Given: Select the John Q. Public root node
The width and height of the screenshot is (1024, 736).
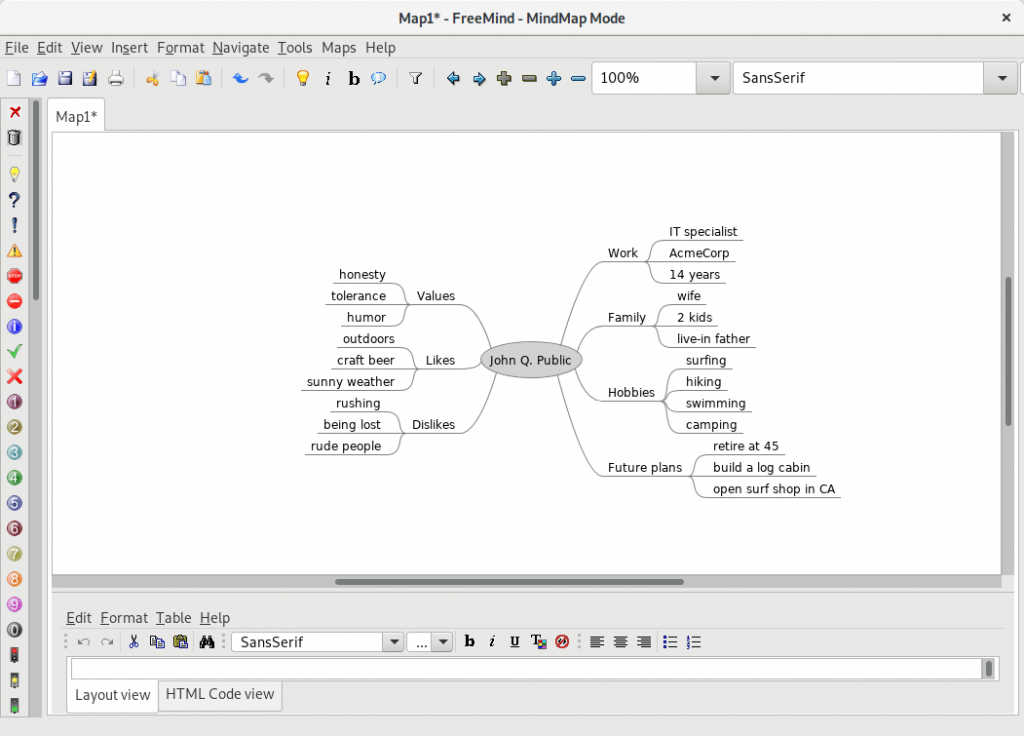Looking at the screenshot, I should coord(531,361).
